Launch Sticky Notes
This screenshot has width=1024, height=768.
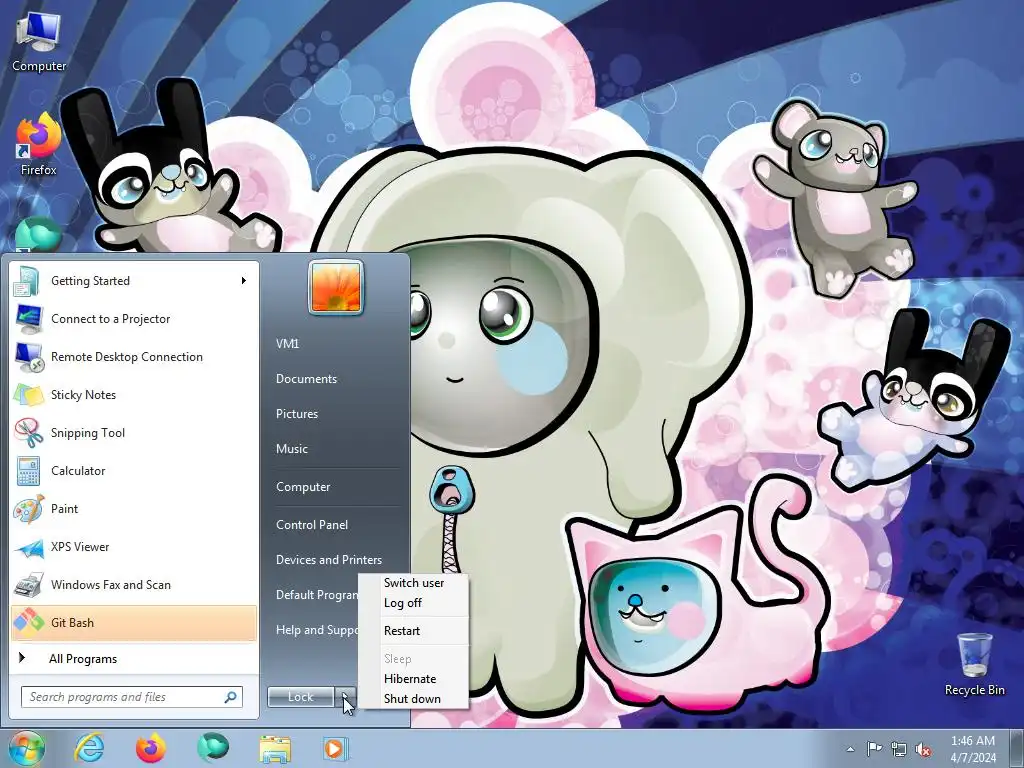click(x=134, y=394)
